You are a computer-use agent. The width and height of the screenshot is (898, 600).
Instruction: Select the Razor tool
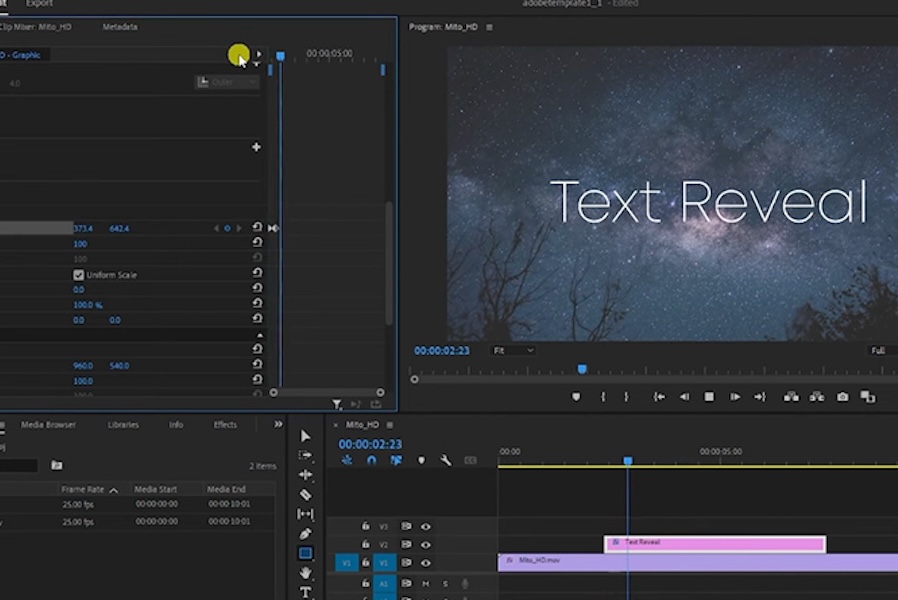(305, 494)
